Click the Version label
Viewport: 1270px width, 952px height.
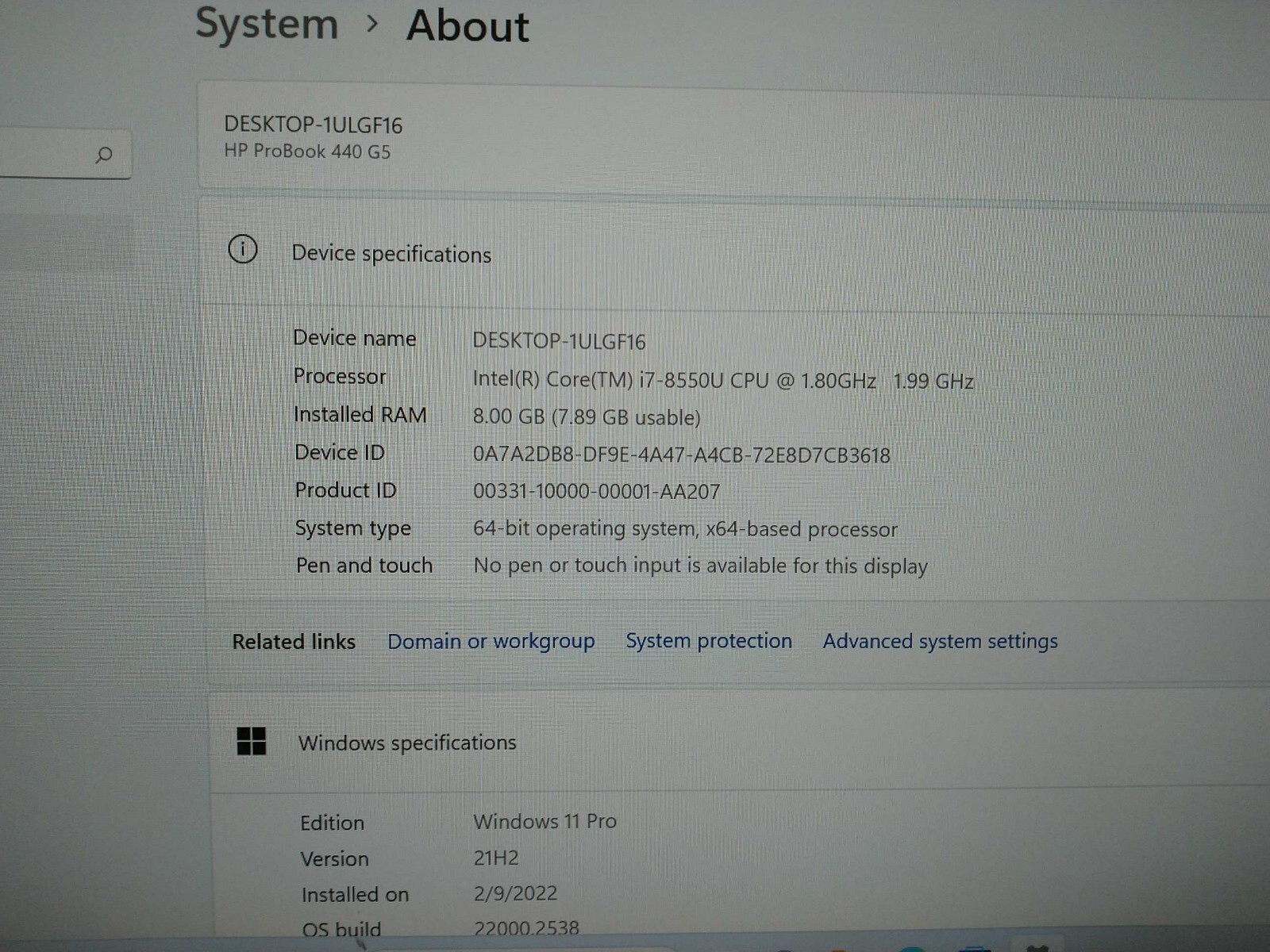[334, 858]
